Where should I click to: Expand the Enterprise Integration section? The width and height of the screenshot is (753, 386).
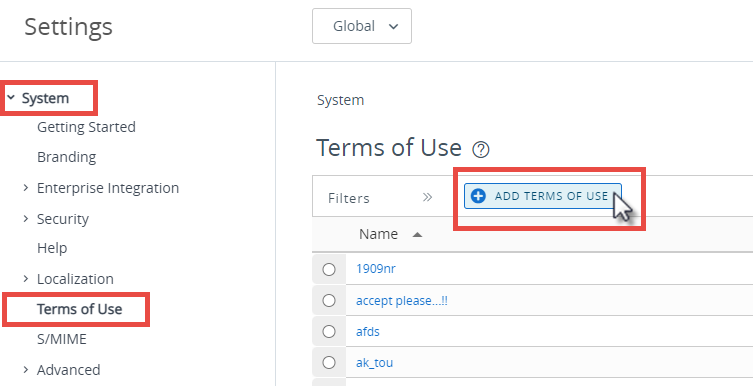coord(26,188)
